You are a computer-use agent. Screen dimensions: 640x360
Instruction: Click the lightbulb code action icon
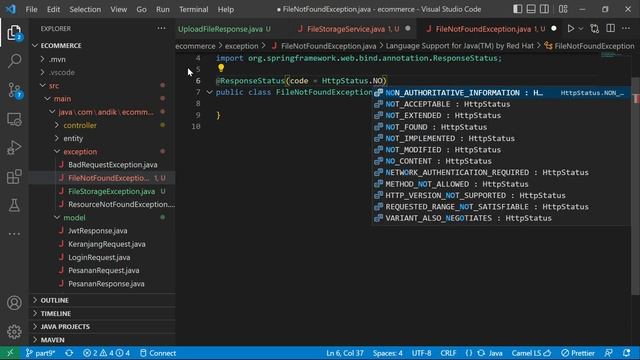221,68
